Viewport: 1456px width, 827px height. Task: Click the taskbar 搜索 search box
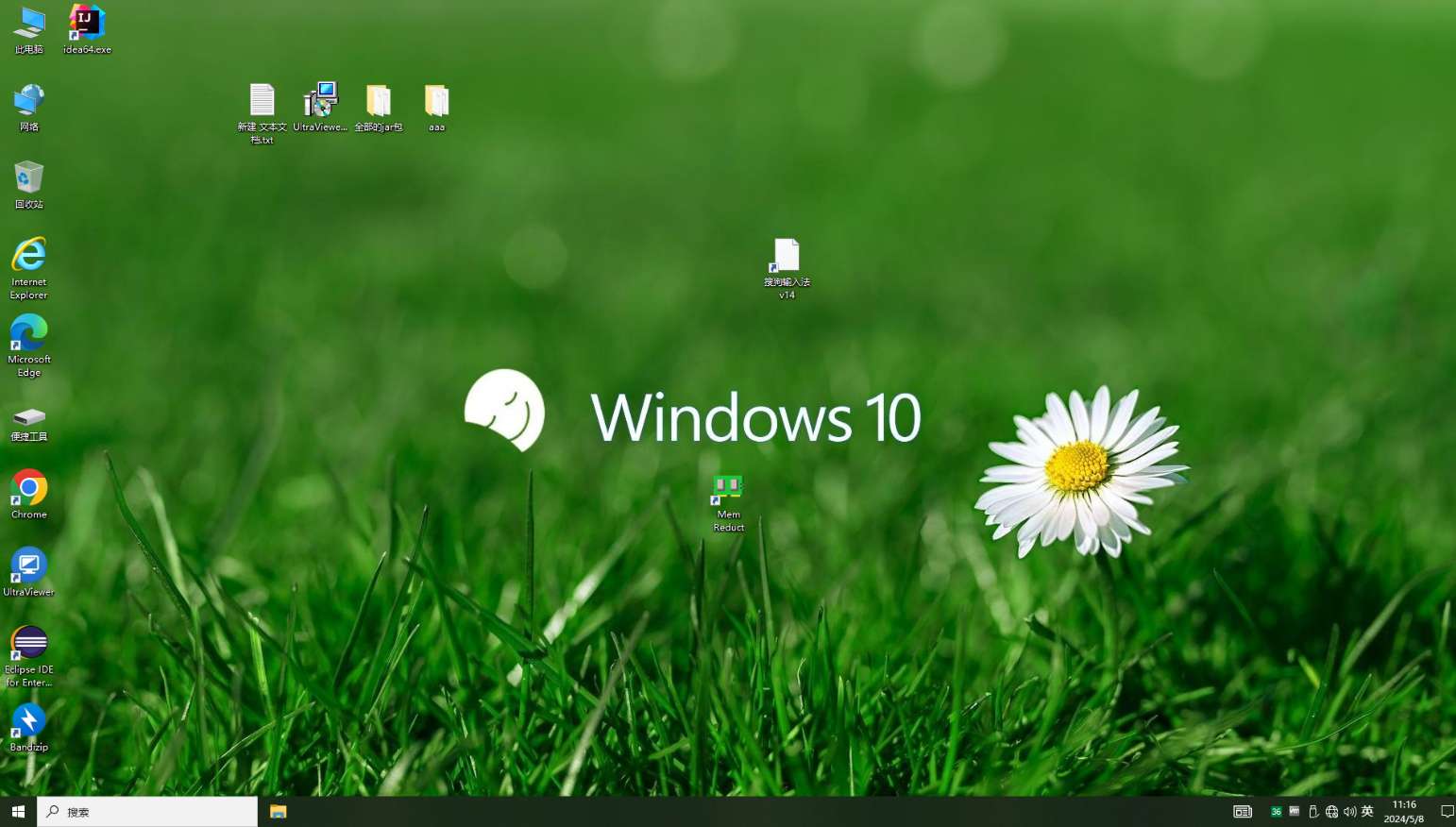click(x=147, y=812)
